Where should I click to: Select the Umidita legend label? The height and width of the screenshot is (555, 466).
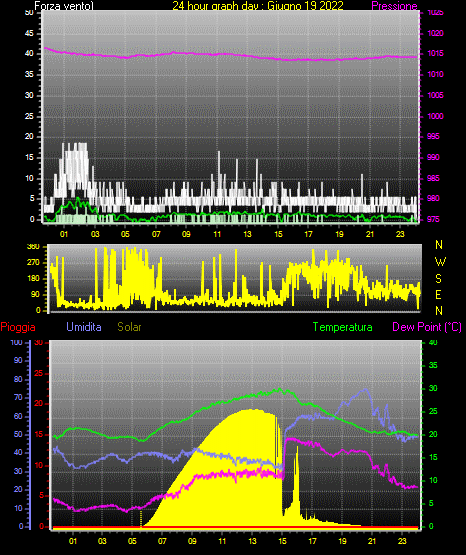click(x=84, y=327)
